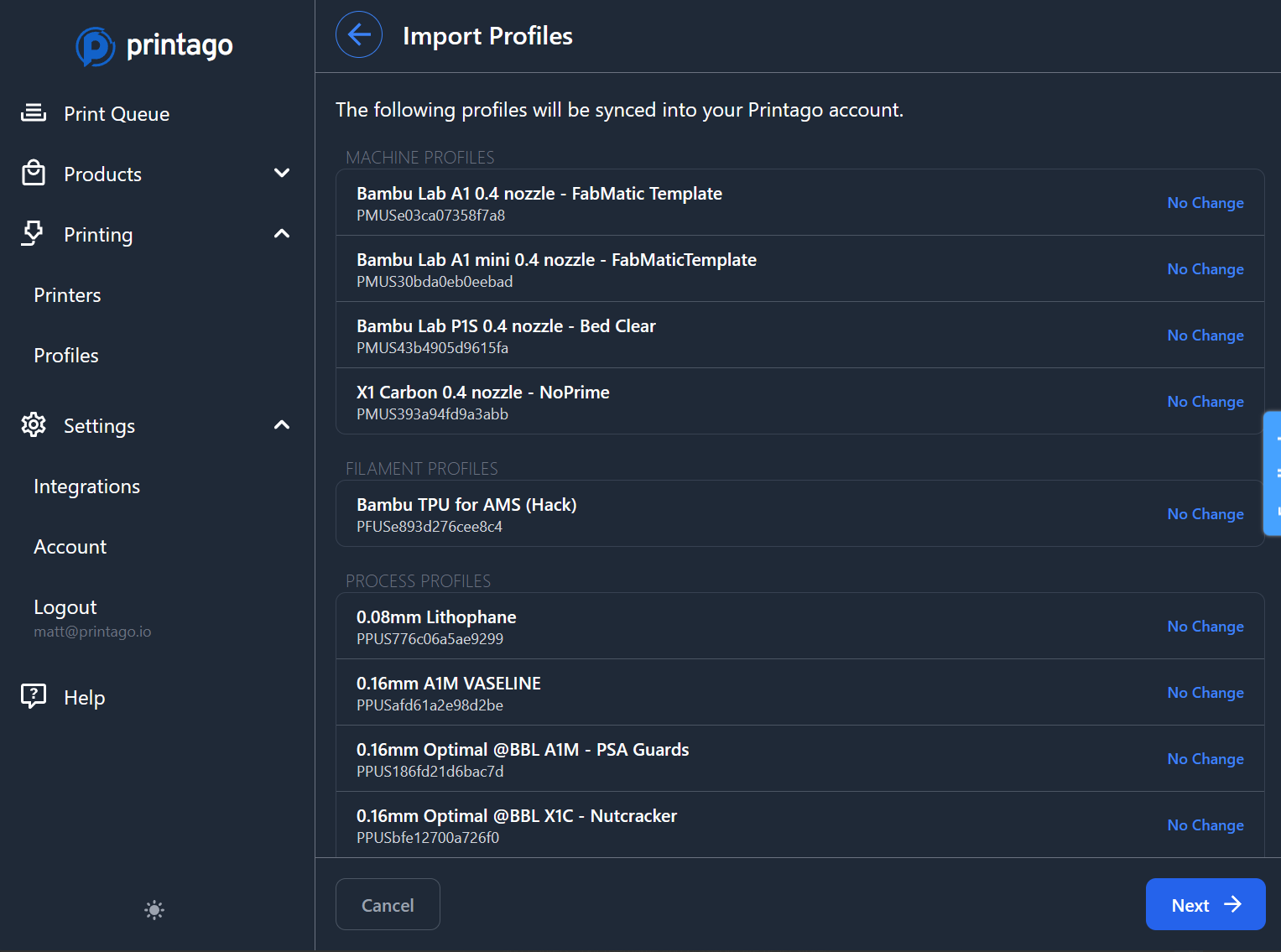Click profile ID PMUSe03ca07358f7a8
The image size is (1281, 952).
coord(430,216)
